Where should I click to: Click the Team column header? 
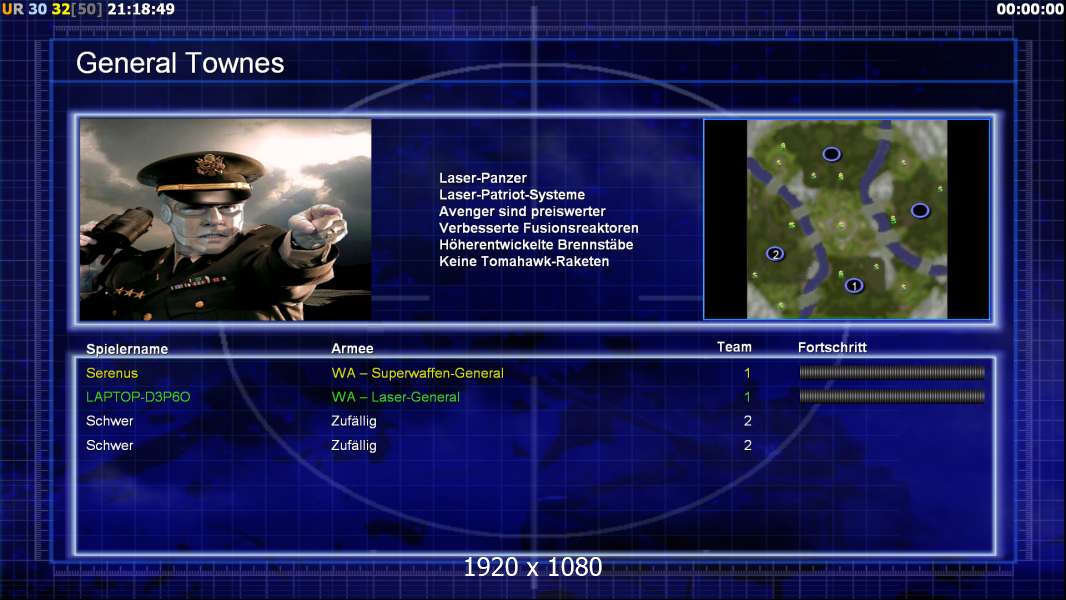click(734, 347)
